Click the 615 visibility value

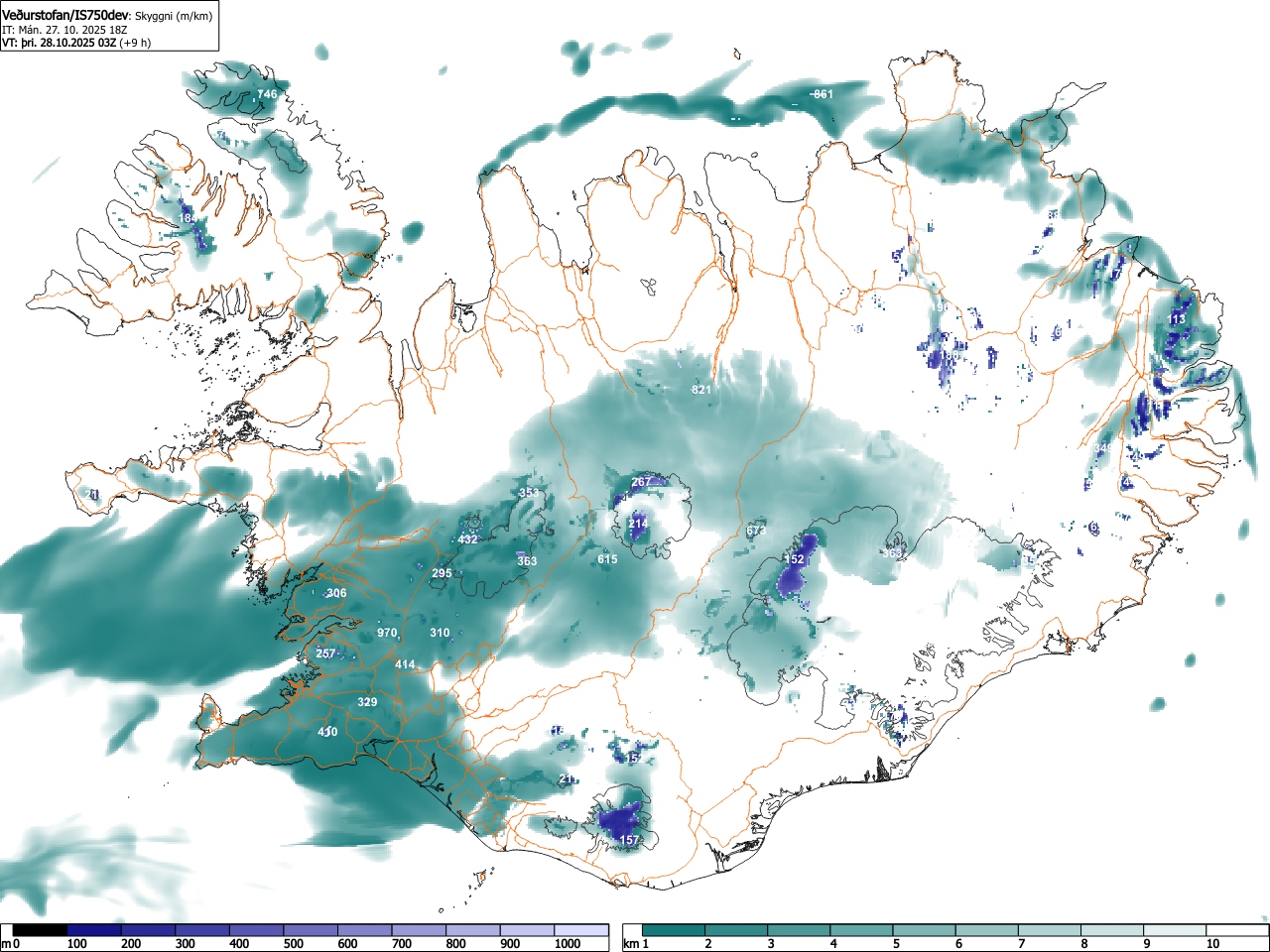pyautogui.click(x=607, y=559)
